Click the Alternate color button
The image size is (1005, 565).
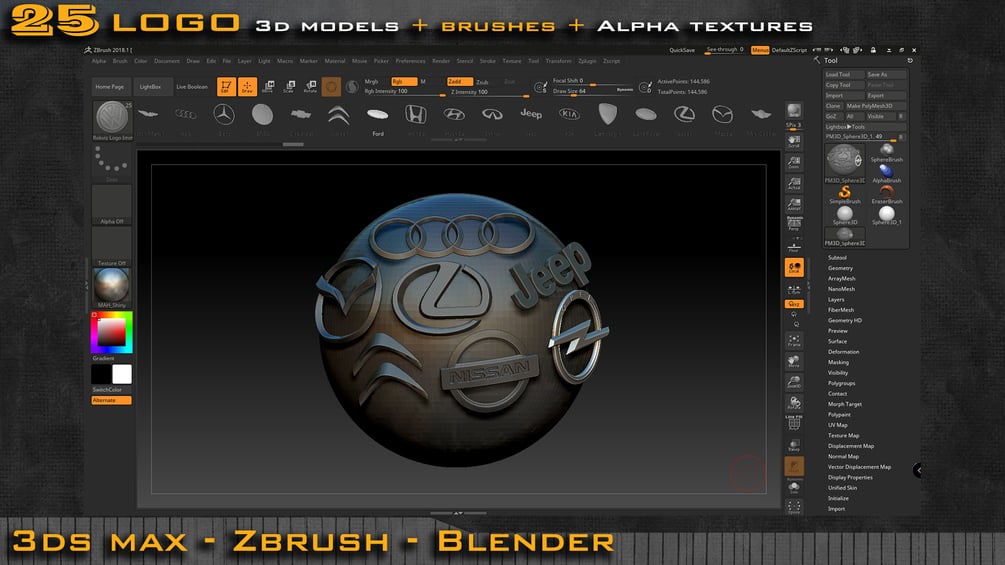click(112, 400)
